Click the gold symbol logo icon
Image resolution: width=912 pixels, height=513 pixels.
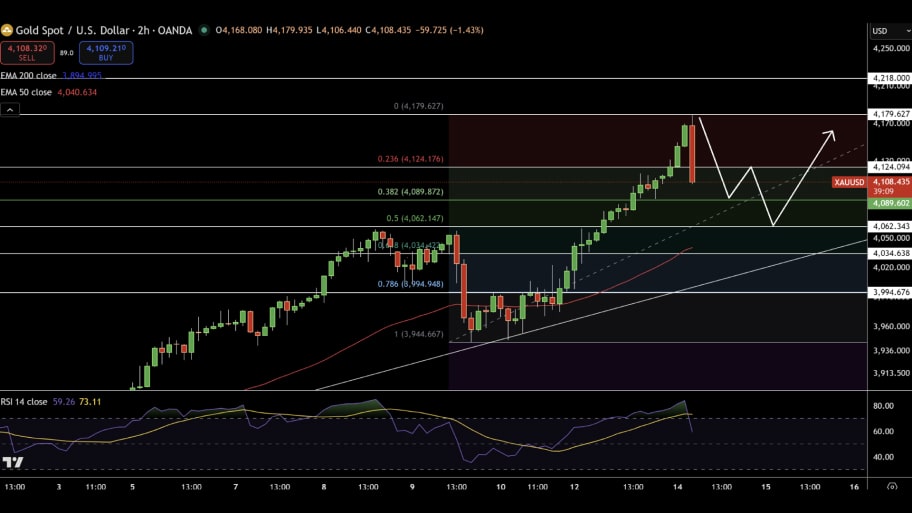coord(7,31)
